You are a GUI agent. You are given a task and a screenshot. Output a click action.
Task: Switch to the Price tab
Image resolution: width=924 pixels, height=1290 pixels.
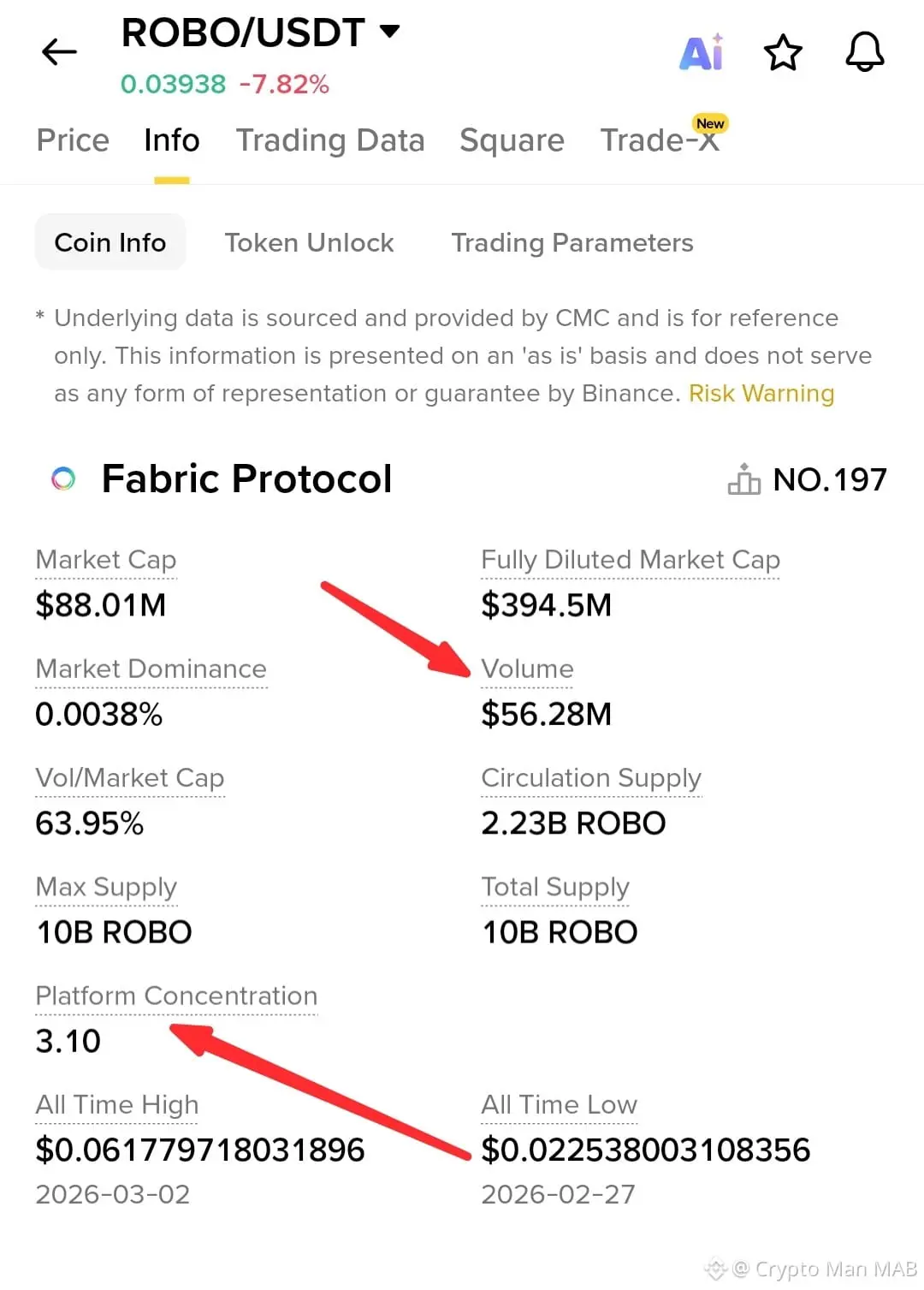[73, 140]
